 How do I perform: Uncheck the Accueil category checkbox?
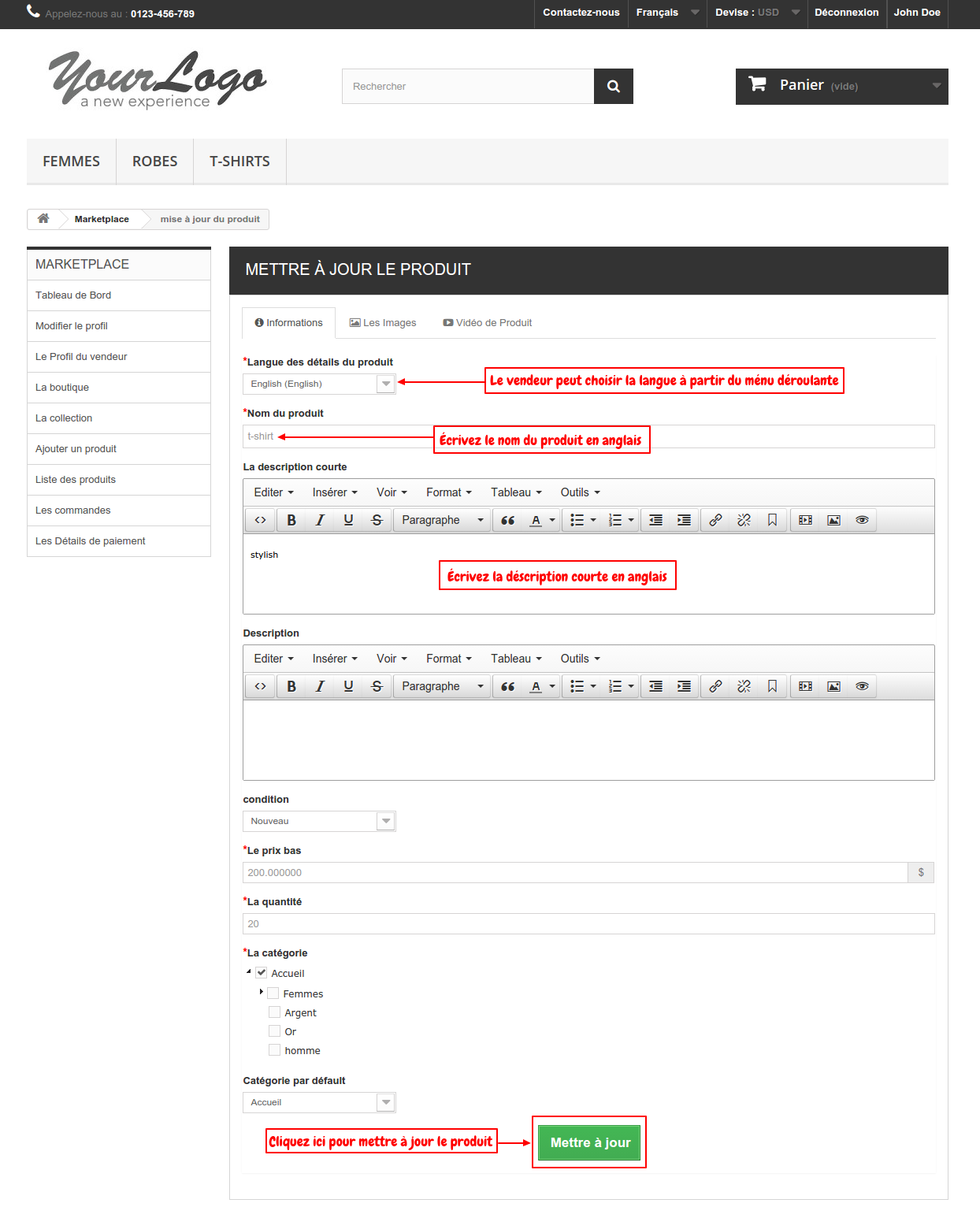[262, 973]
